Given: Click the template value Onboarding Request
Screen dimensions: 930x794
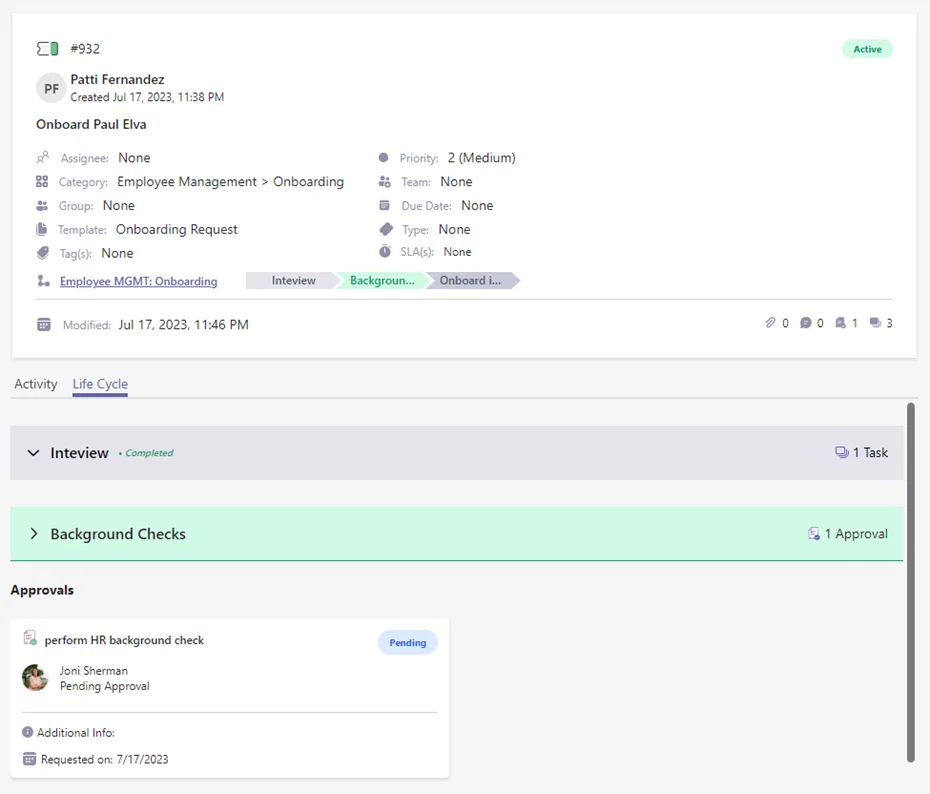Looking at the screenshot, I should pos(176,229).
